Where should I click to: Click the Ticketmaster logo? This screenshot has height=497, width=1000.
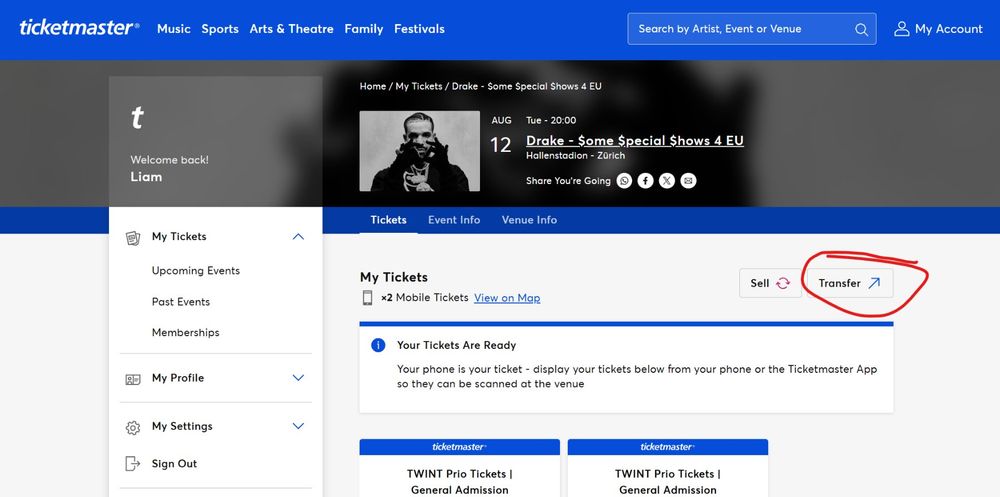[x=79, y=28]
